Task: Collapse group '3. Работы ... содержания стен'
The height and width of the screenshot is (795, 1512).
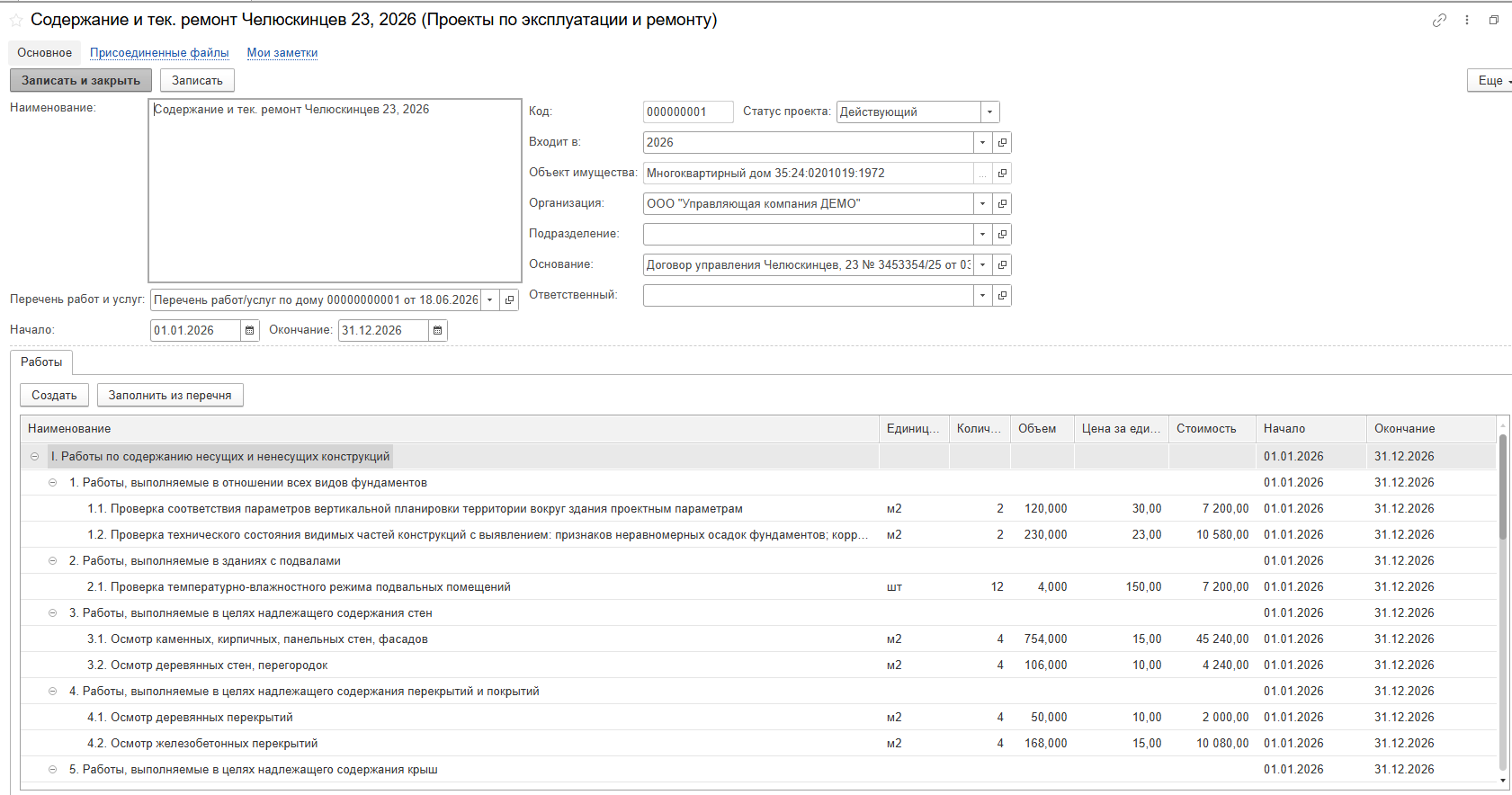Action: pyautogui.click(x=52, y=613)
